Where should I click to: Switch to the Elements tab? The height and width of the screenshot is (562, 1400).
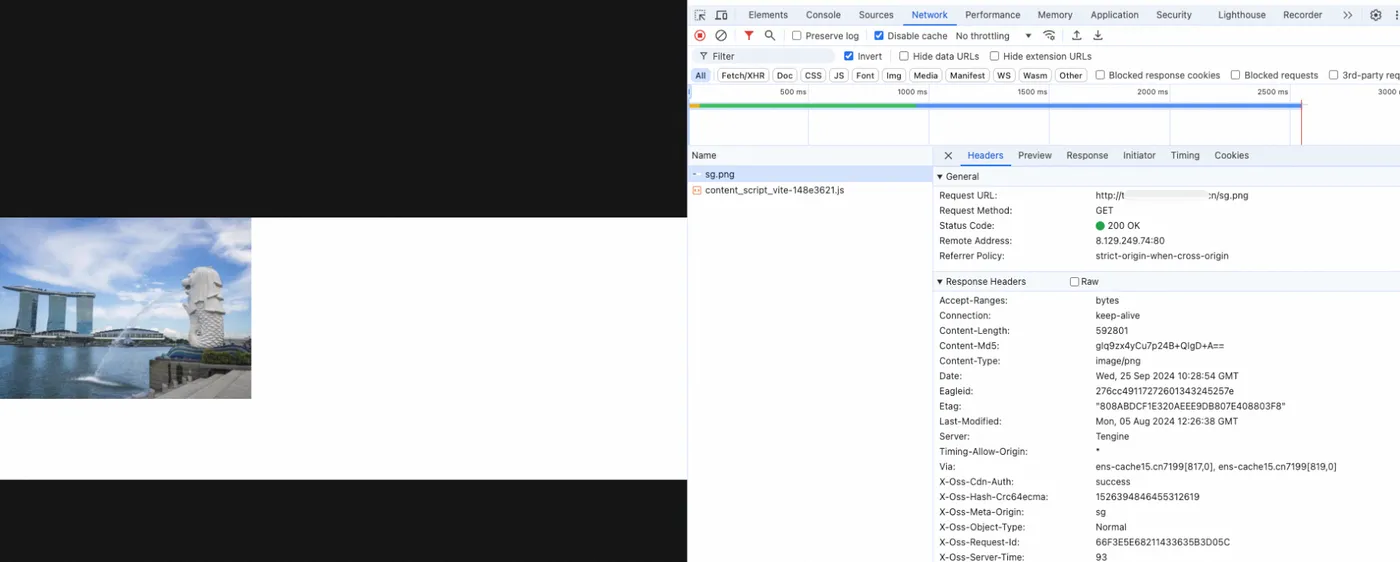tap(768, 15)
